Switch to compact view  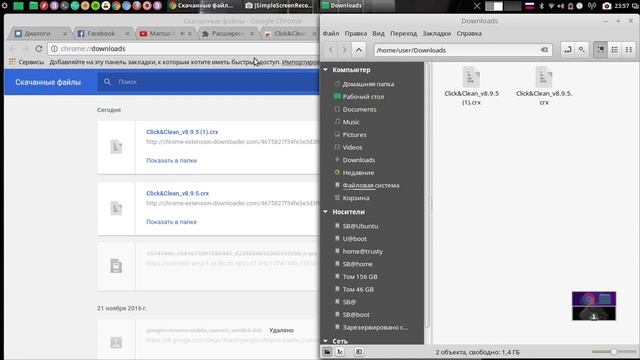(629, 49)
